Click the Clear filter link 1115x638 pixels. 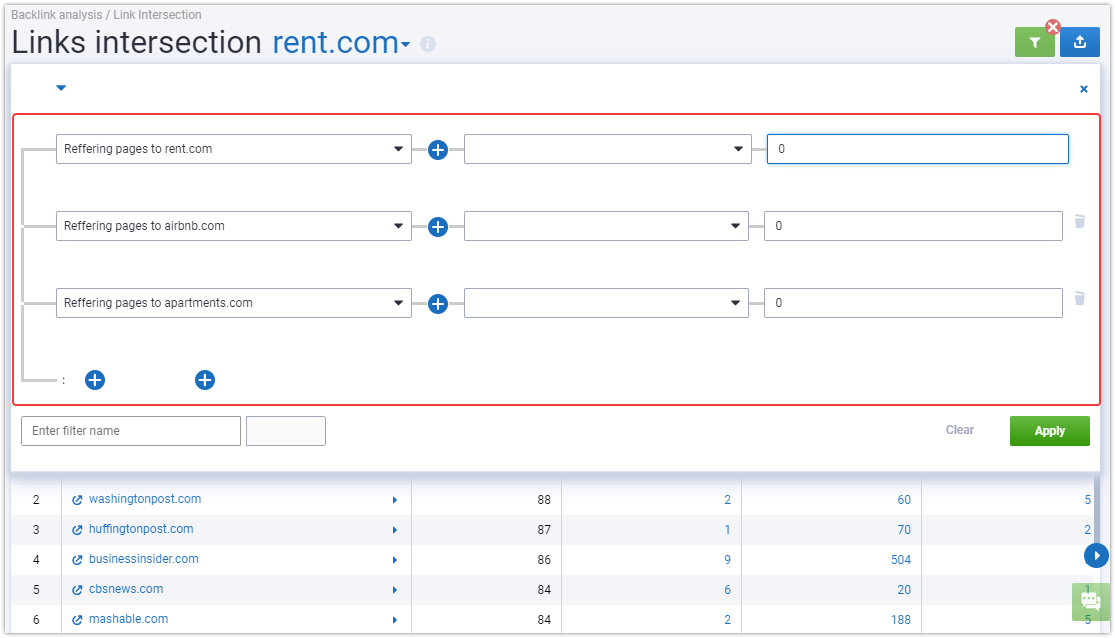tap(959, 430)
